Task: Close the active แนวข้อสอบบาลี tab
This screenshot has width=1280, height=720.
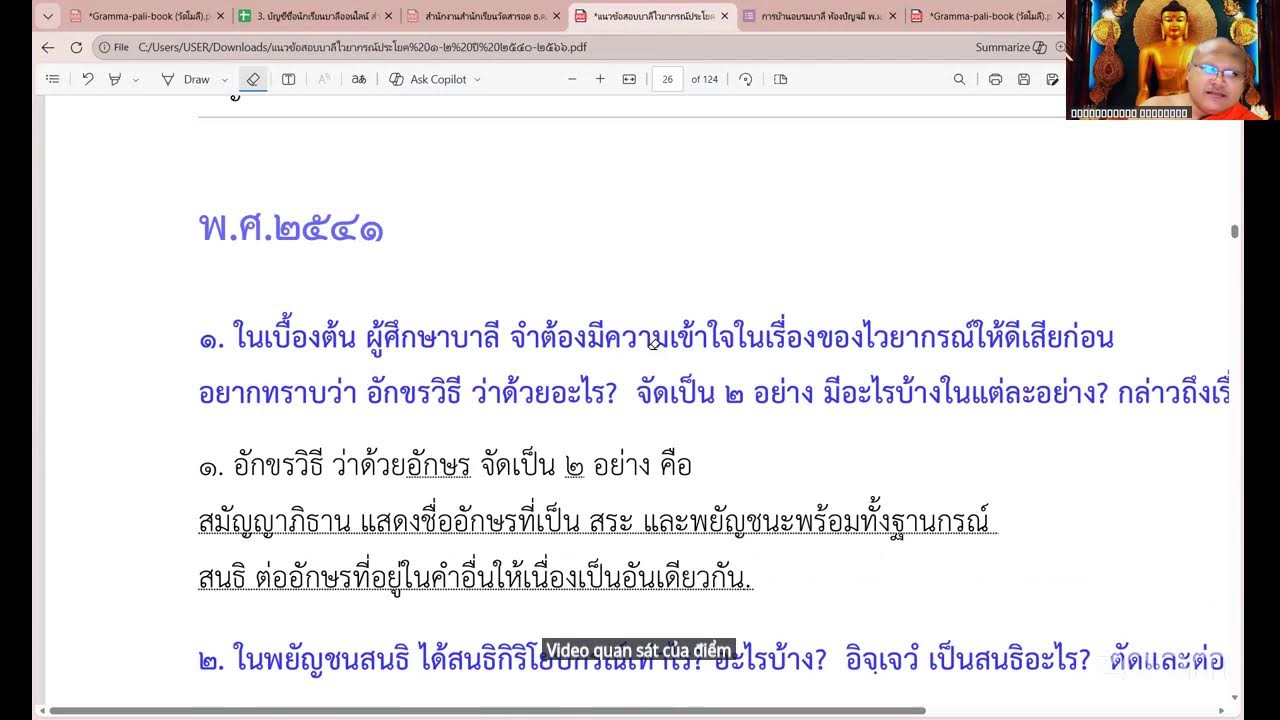Action: (x=724, y=16)
